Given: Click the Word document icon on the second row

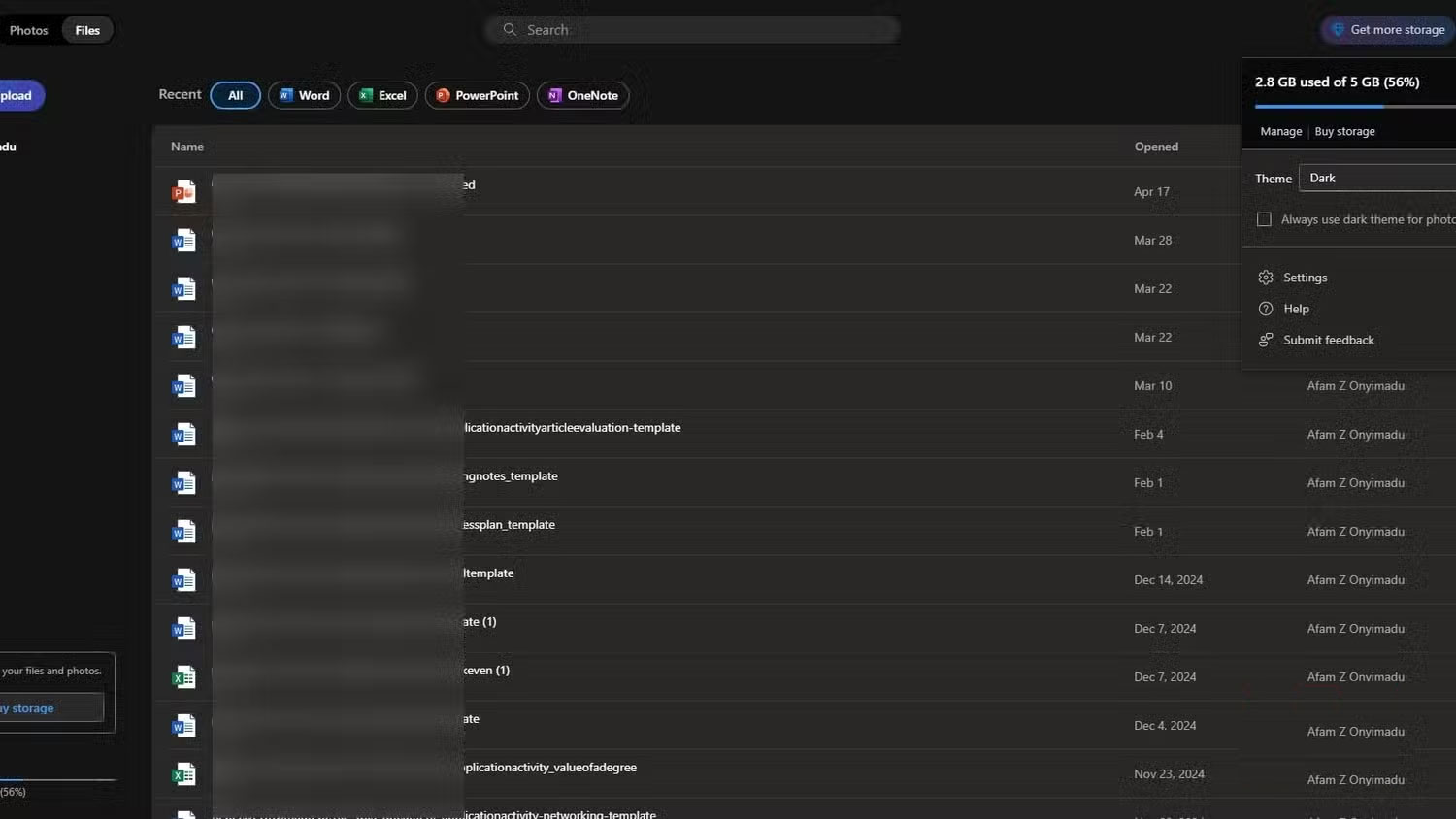Looking at the screenshot, I should pyautogui.click(x=183, y=240).
